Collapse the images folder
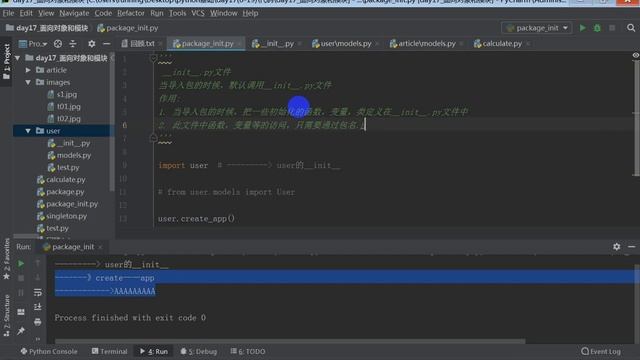This screenshot has height=360, width=640. coord(28,82)
